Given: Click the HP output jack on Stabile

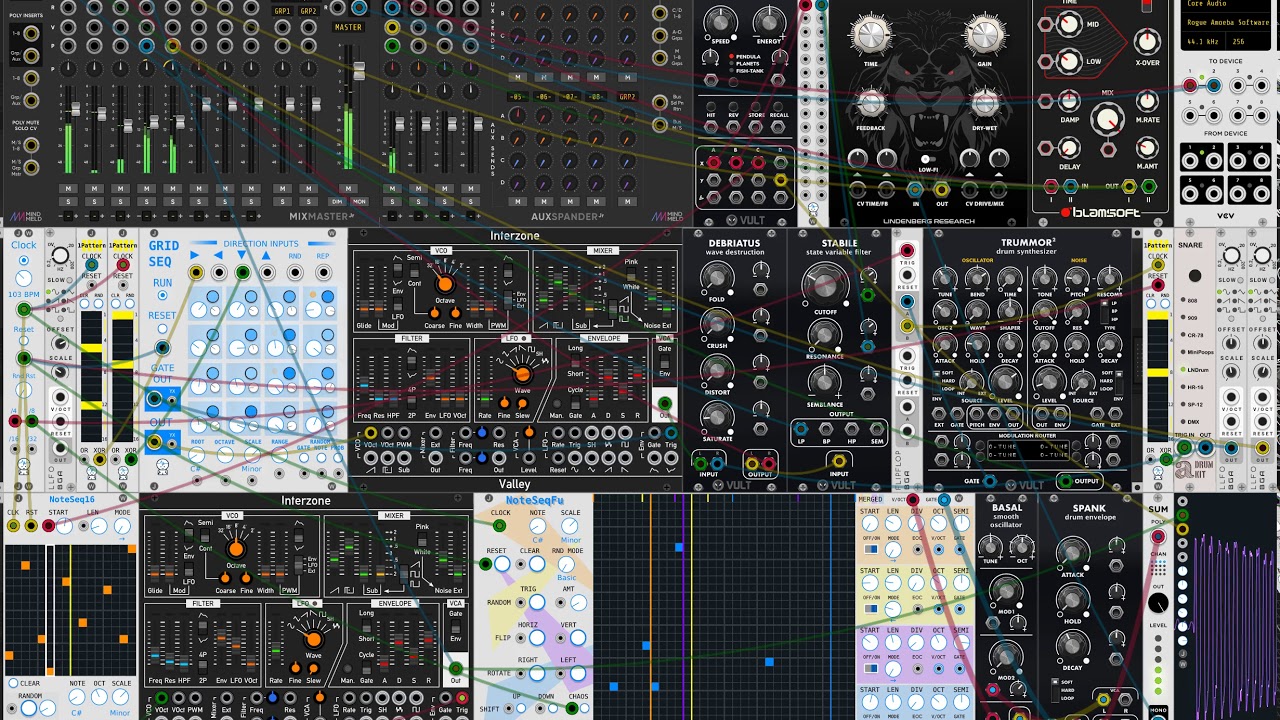Looking at the screenshot, I should point(851,429).
